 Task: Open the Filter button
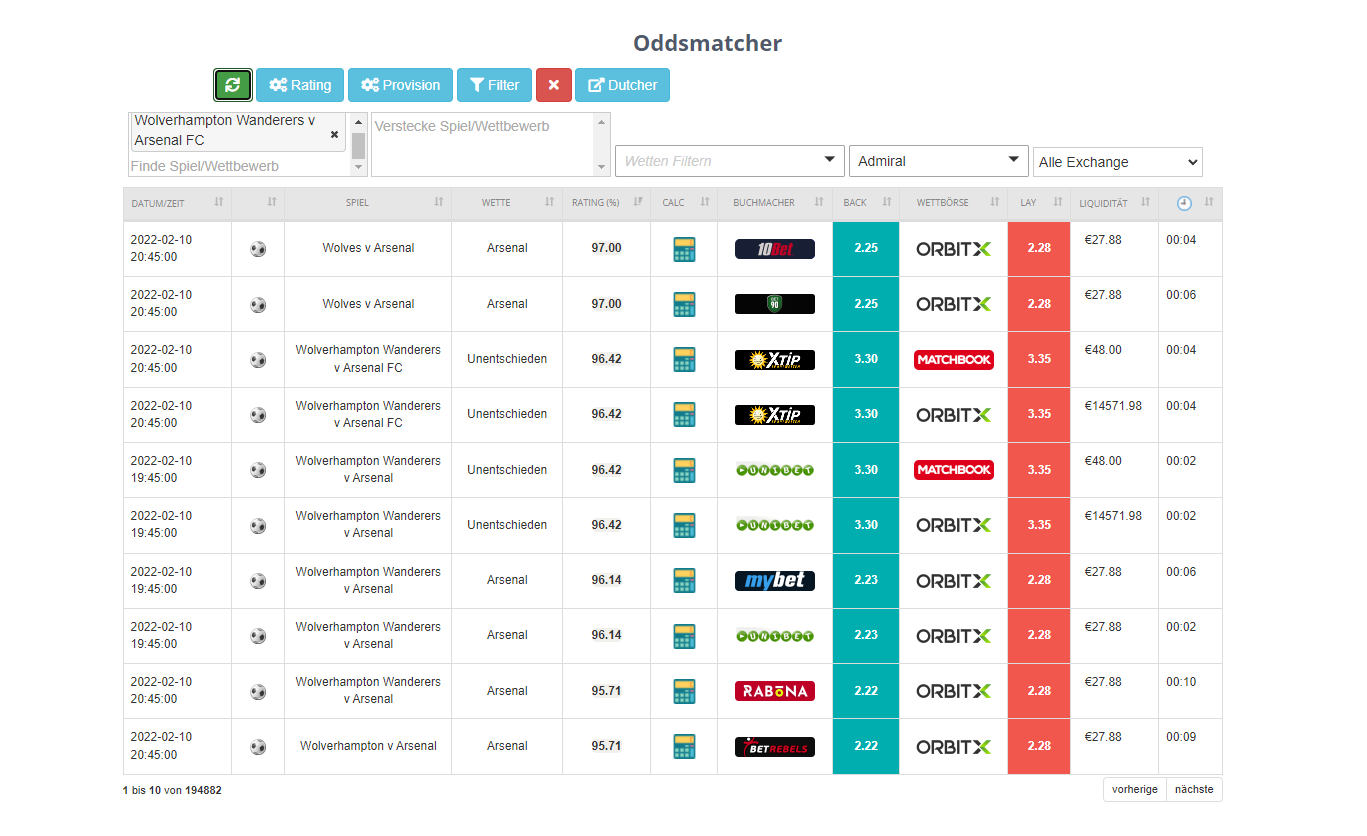494,85
